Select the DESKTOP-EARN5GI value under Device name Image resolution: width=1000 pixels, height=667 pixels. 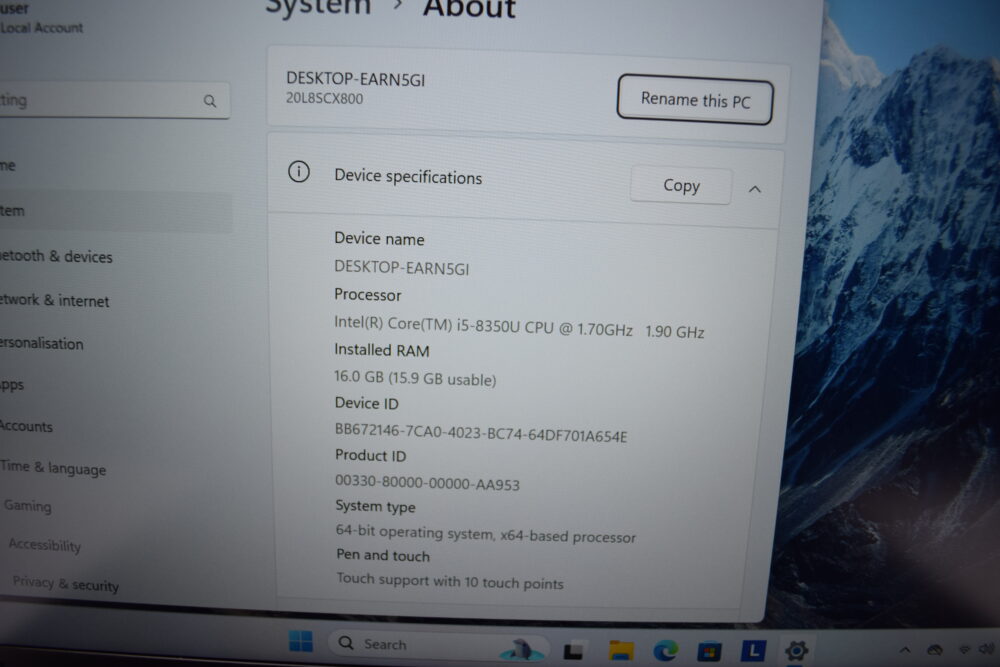[402, 268]
